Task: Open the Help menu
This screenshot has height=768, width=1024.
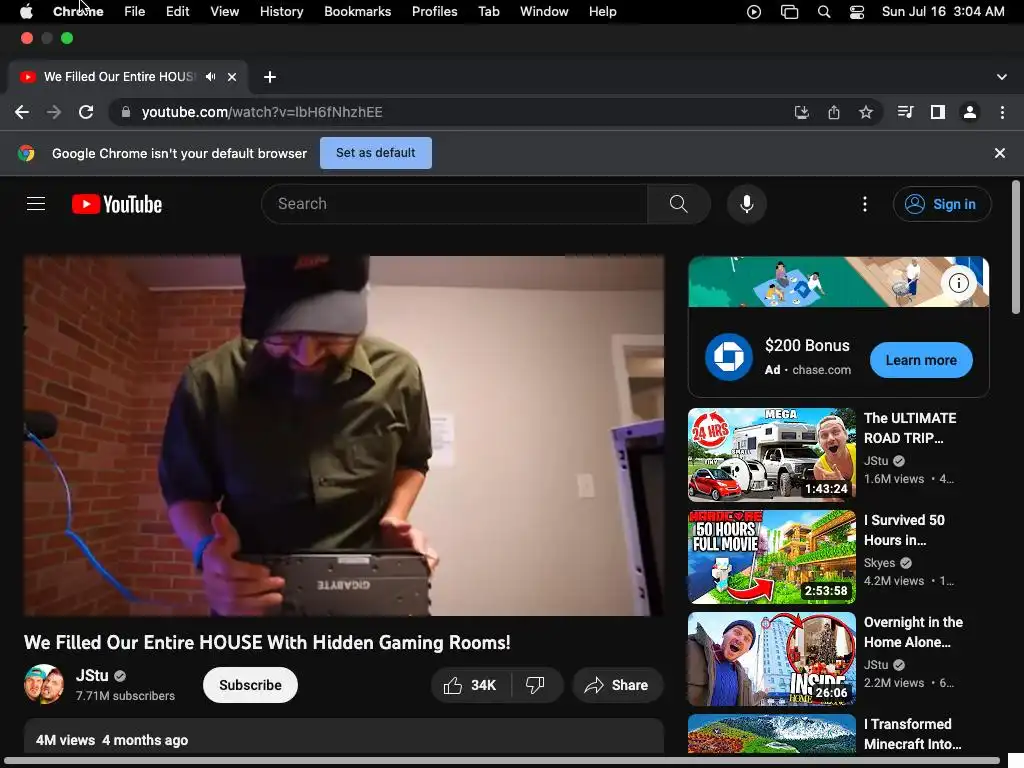Action: point(602,11)
